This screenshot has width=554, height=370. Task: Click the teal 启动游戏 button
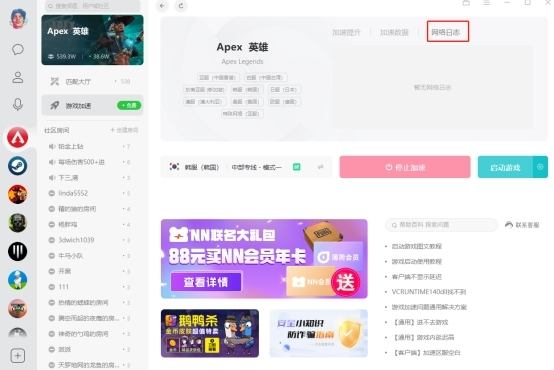coord(505,167)
